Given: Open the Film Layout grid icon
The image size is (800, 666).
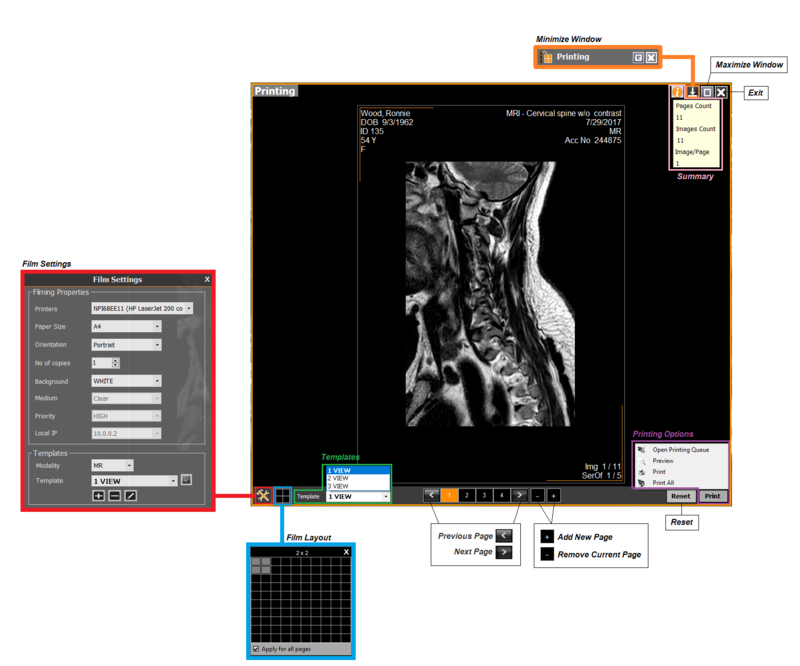Looking at the screenshot, I should point(283,495).
